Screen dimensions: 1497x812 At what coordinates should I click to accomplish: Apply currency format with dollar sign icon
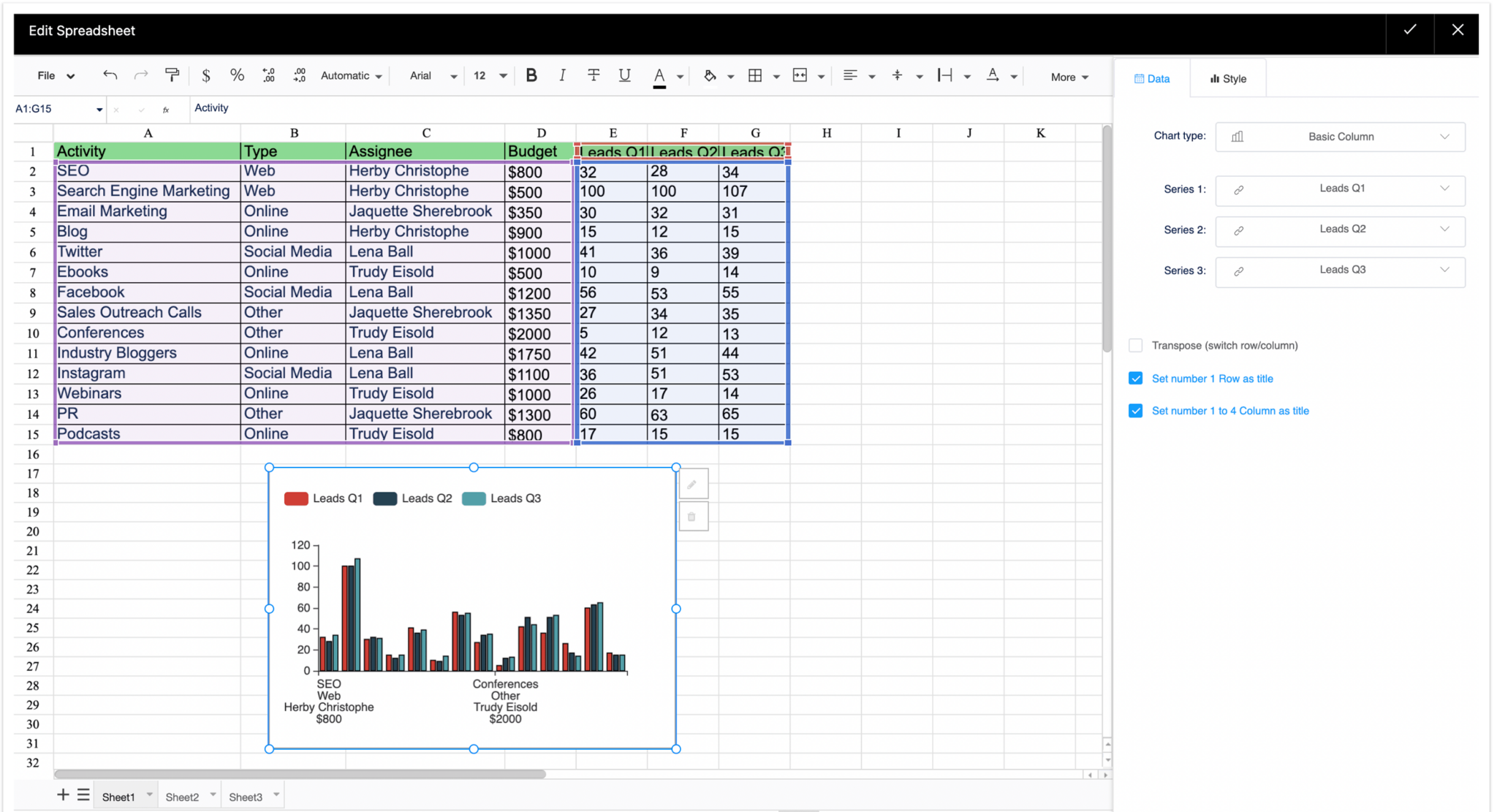pos(206,75)
